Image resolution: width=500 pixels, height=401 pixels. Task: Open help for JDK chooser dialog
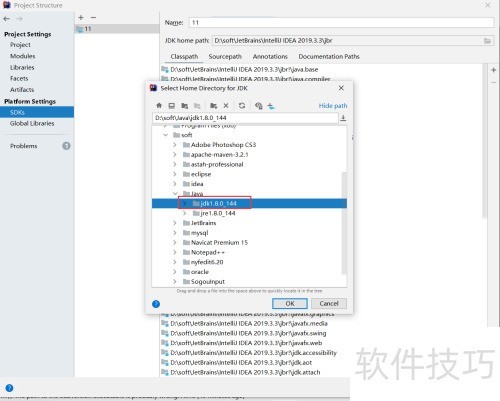pyautogui.click(x=156, y=304)
